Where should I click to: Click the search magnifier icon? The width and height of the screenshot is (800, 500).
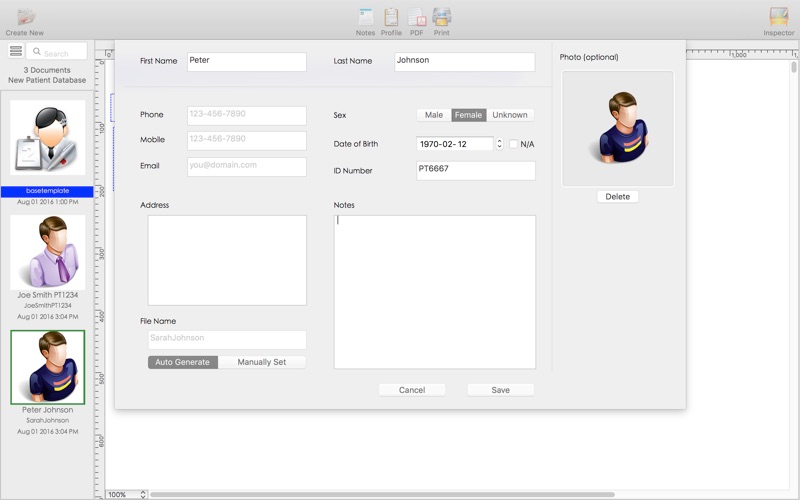[37, 52]
